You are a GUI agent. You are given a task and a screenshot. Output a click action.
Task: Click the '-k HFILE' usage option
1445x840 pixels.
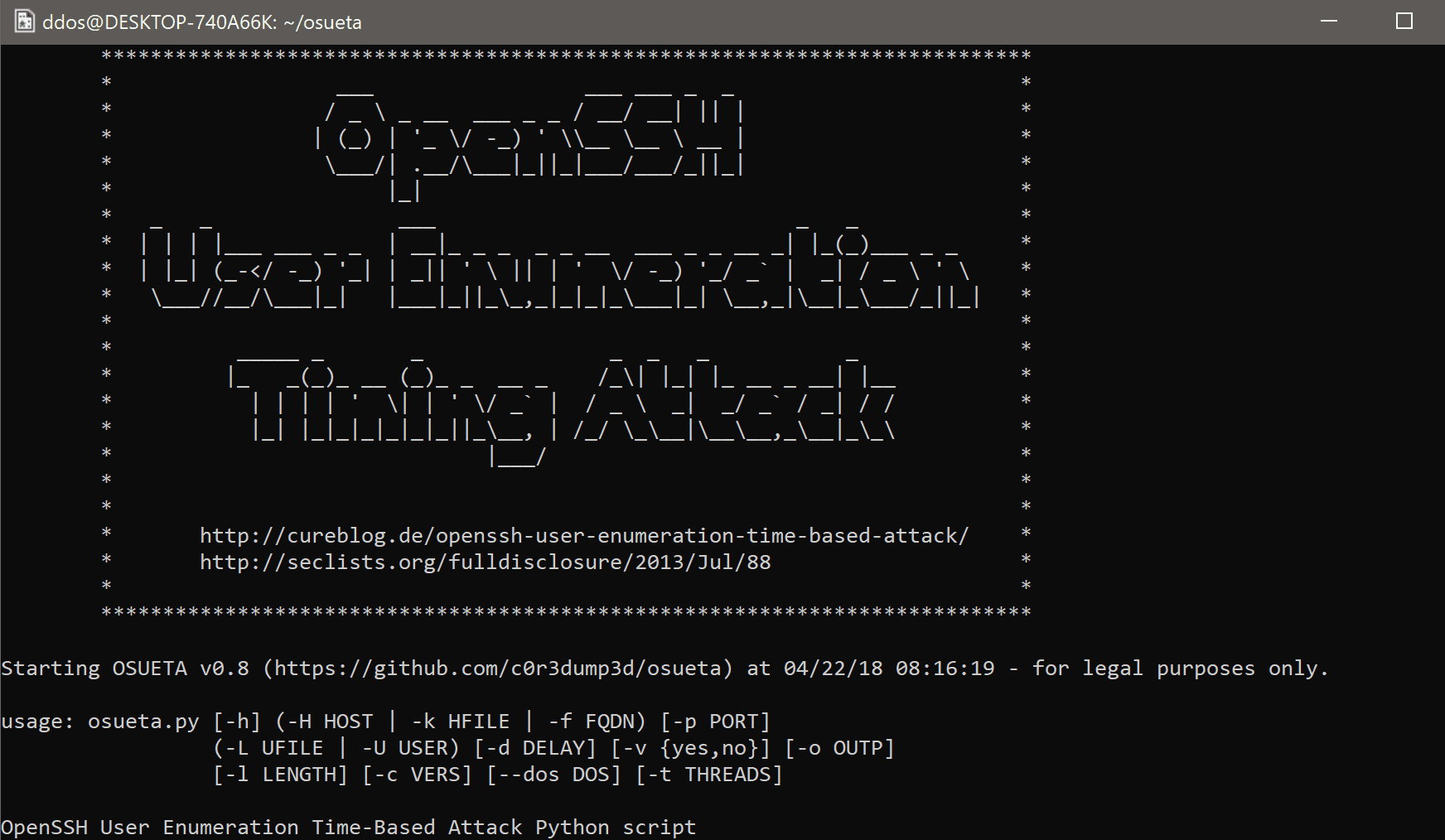pyautogui.click(x=460, y=722)
